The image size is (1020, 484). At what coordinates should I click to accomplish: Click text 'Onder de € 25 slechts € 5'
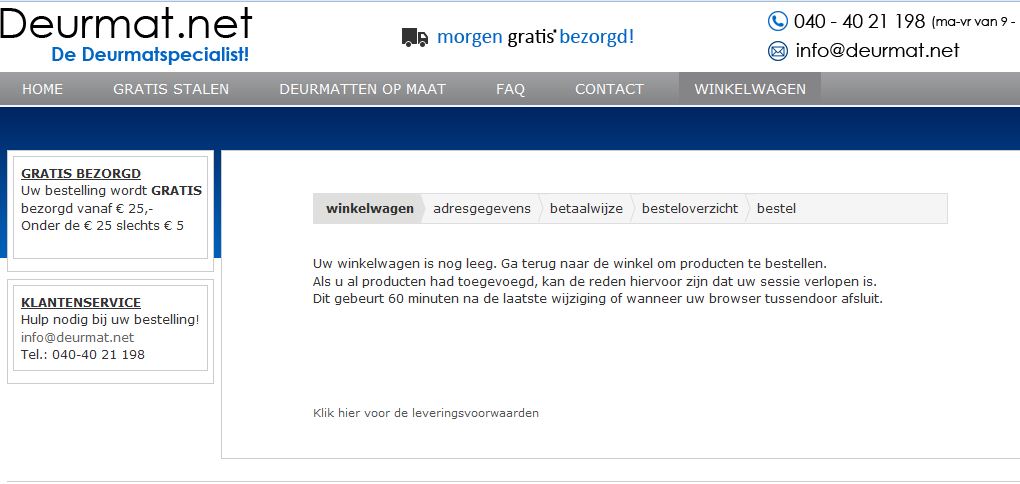click(103, 226)
